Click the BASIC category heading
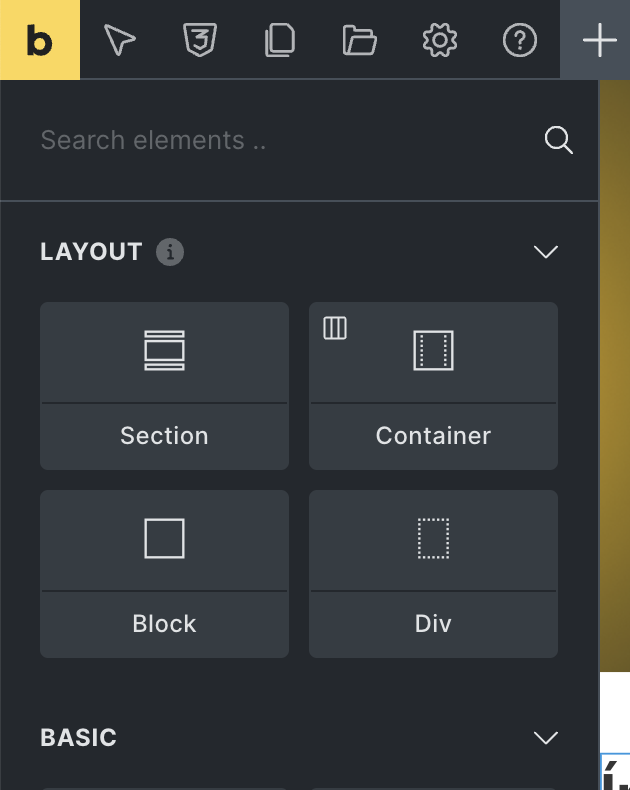630x790 pixels. [79, 738]
